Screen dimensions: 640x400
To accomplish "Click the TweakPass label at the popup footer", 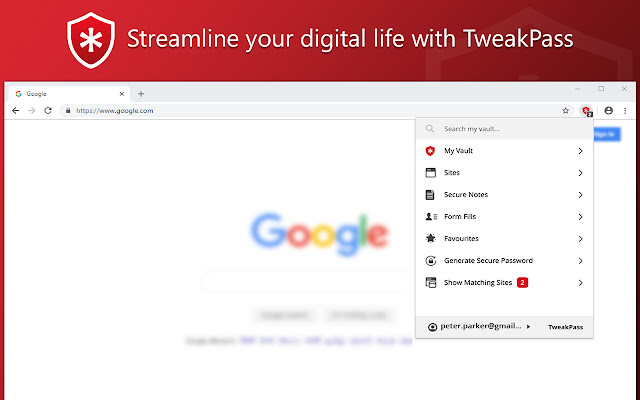I will (565, 327).
